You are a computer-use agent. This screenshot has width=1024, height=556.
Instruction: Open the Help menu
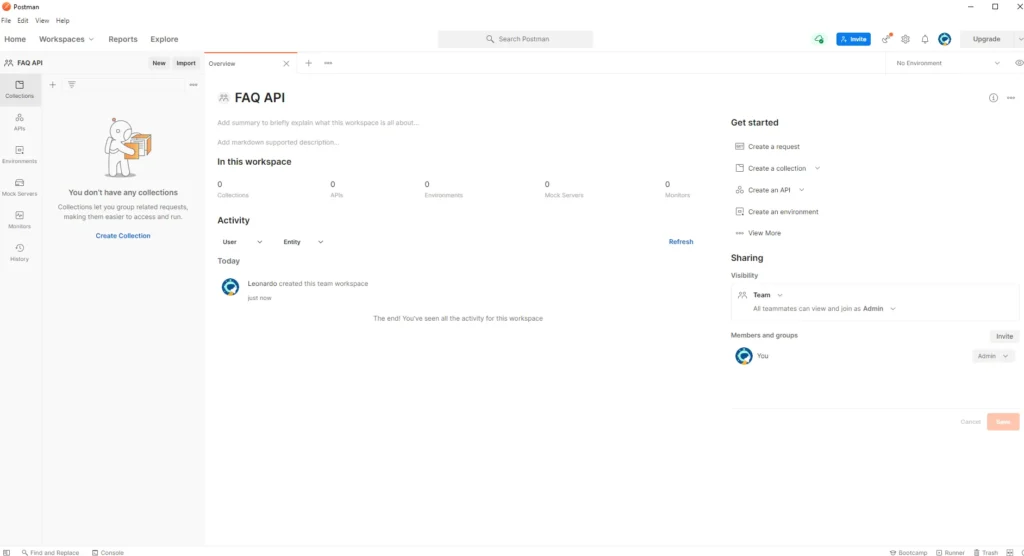(63, 21)
